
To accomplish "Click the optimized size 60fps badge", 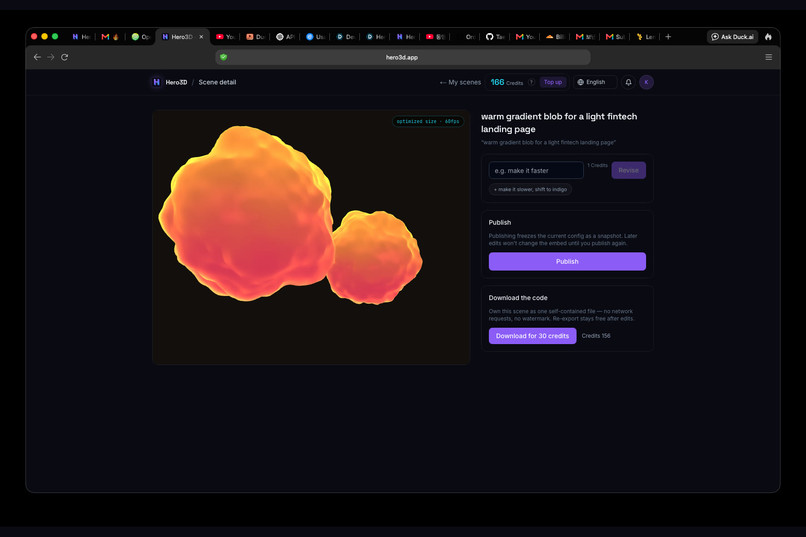I will pyautogui.click(x=428, y=122).
